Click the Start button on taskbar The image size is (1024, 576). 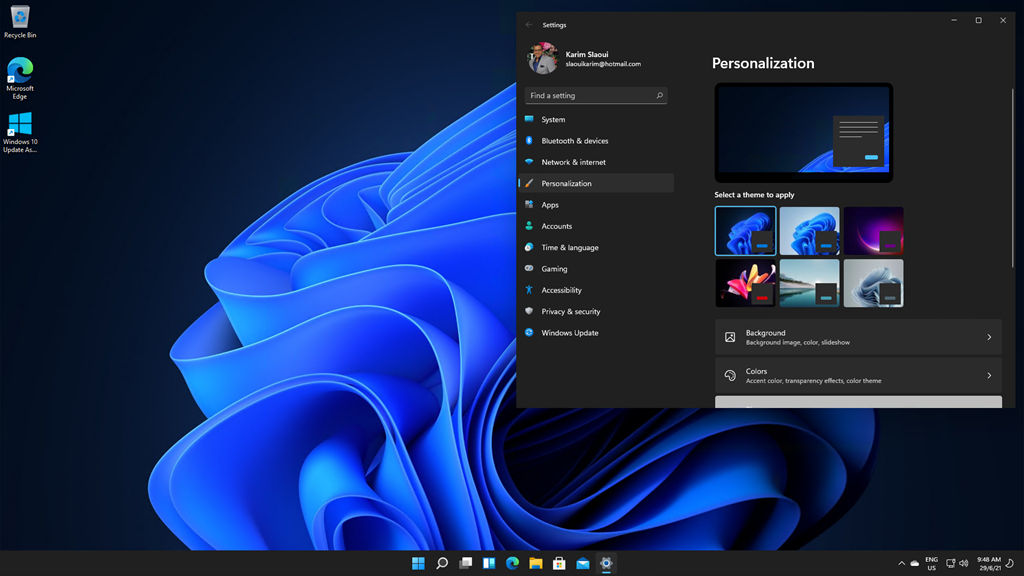click(x=418, y=564)
